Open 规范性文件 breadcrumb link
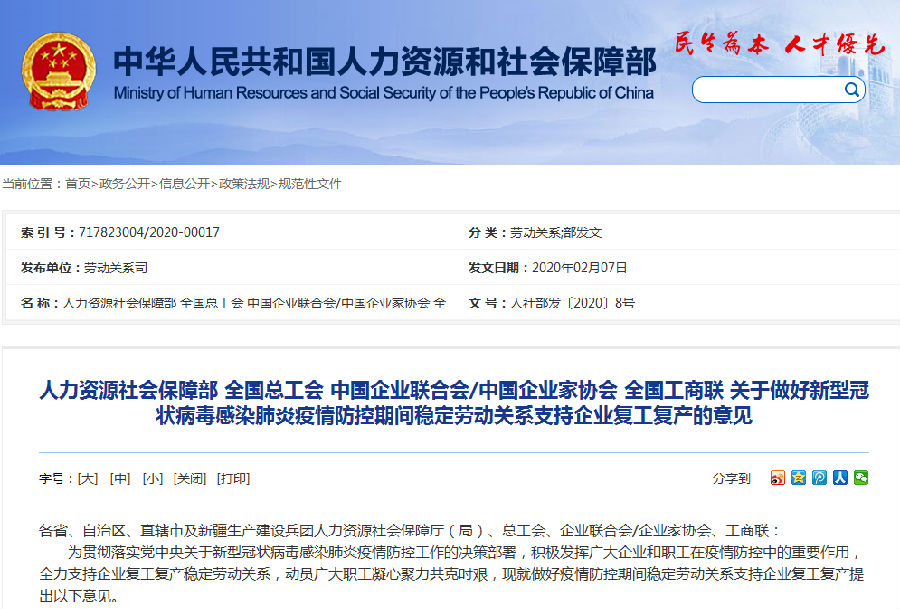The height and width of the screenshot is (609, 900). tap(309, 184)
